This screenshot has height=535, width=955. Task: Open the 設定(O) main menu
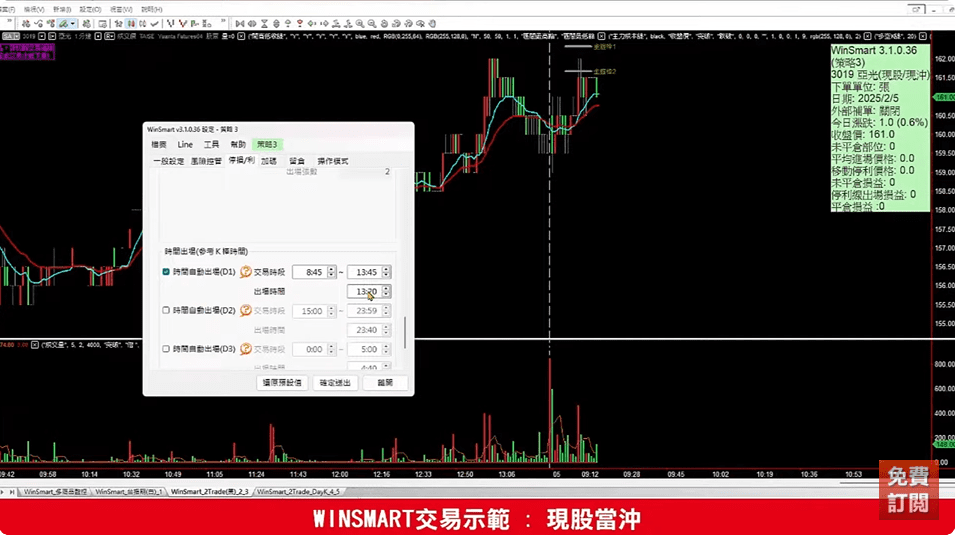point(90,9)
